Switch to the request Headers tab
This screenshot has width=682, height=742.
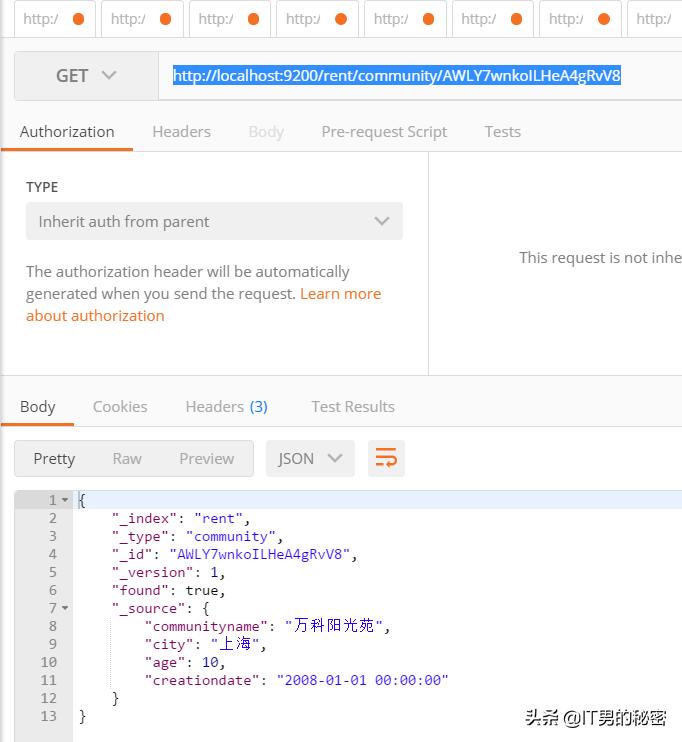pos(182,132)
